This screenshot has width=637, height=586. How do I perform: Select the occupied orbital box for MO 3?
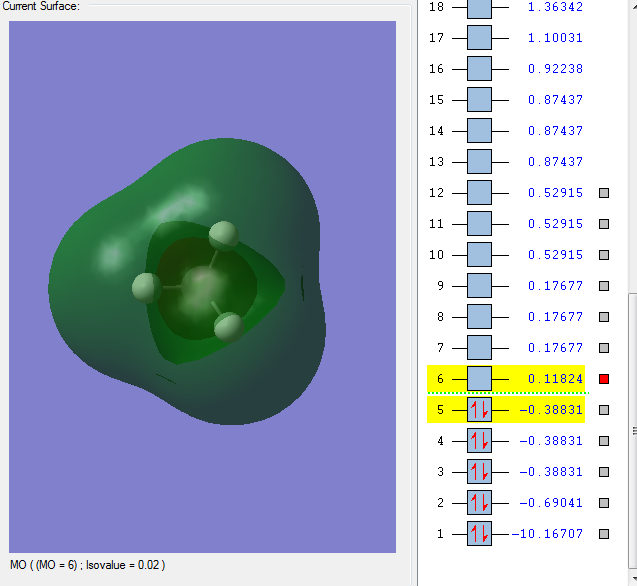tap(479, 472)
